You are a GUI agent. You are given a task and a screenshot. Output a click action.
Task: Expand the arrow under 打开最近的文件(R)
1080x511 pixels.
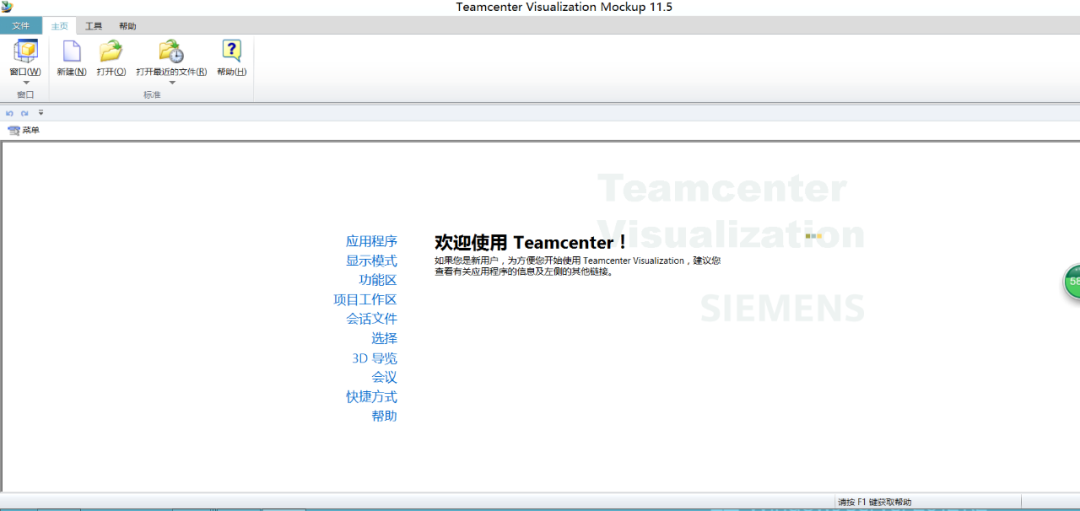(x=172, y=83)
